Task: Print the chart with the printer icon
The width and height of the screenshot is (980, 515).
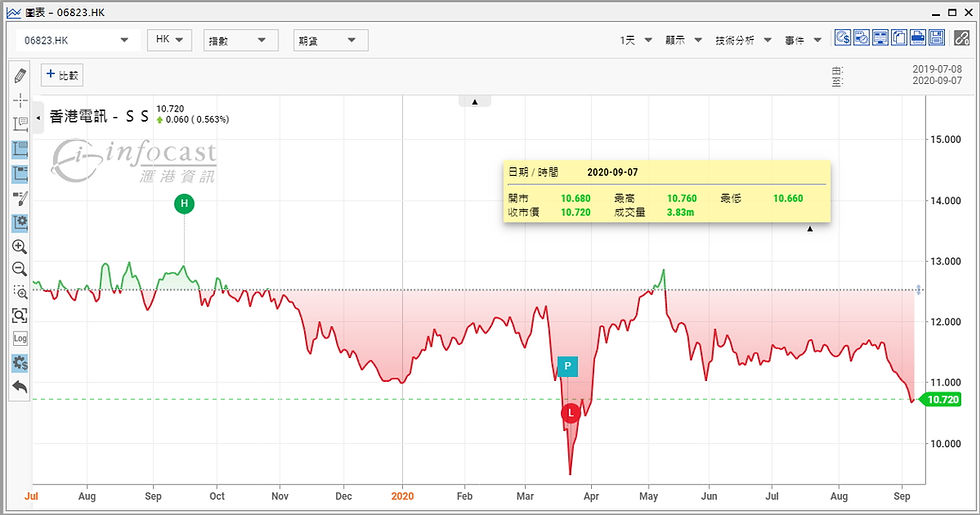Action: pyautogui.click(x=918, y=38)
